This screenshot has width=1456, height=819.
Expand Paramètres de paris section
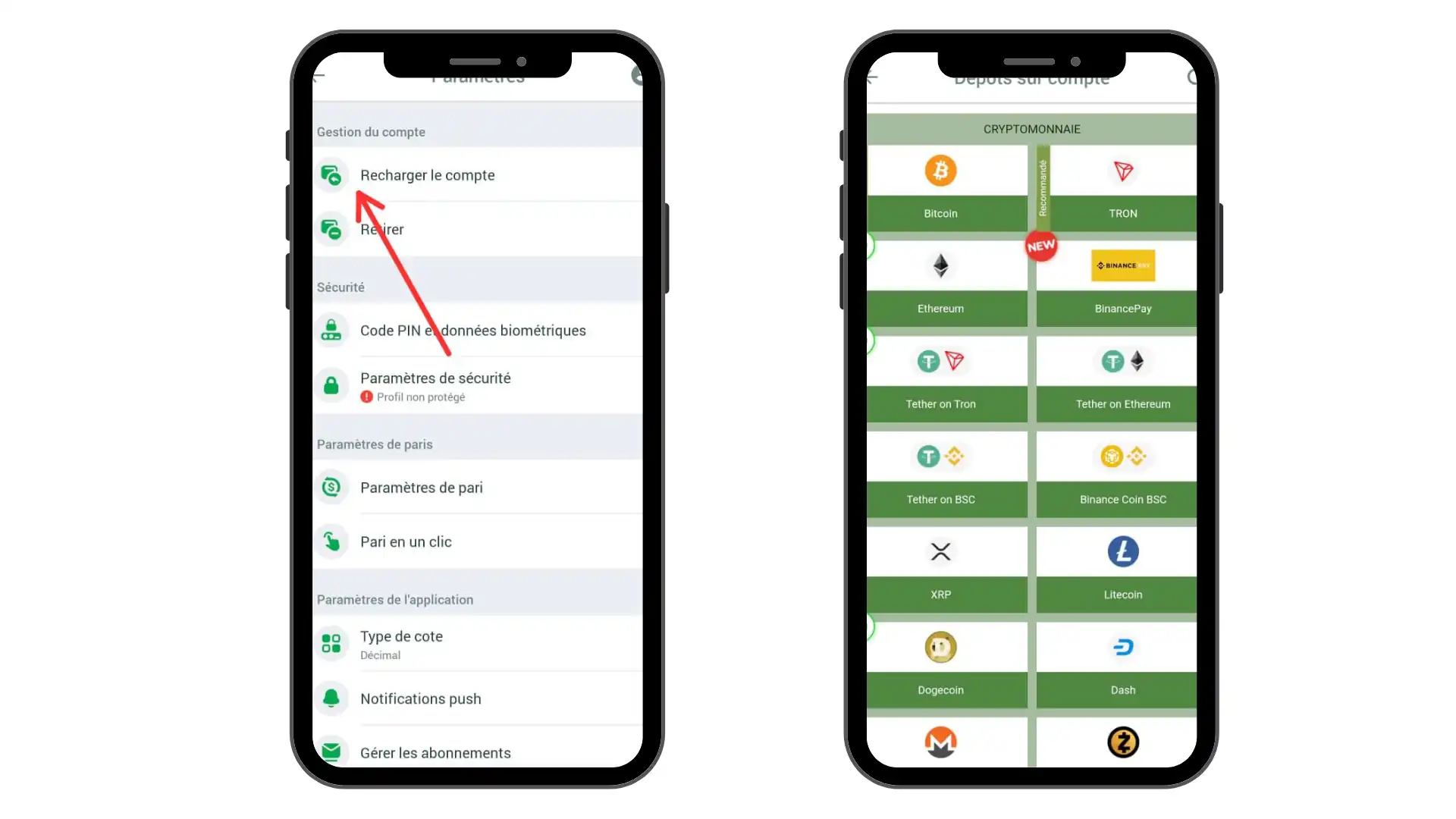point(375,443)
